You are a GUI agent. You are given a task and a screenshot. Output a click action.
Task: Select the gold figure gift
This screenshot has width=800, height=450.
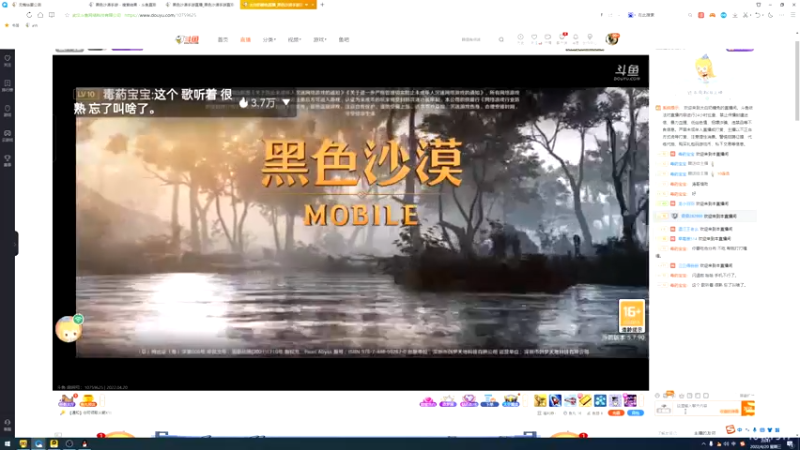click(540, 401)
